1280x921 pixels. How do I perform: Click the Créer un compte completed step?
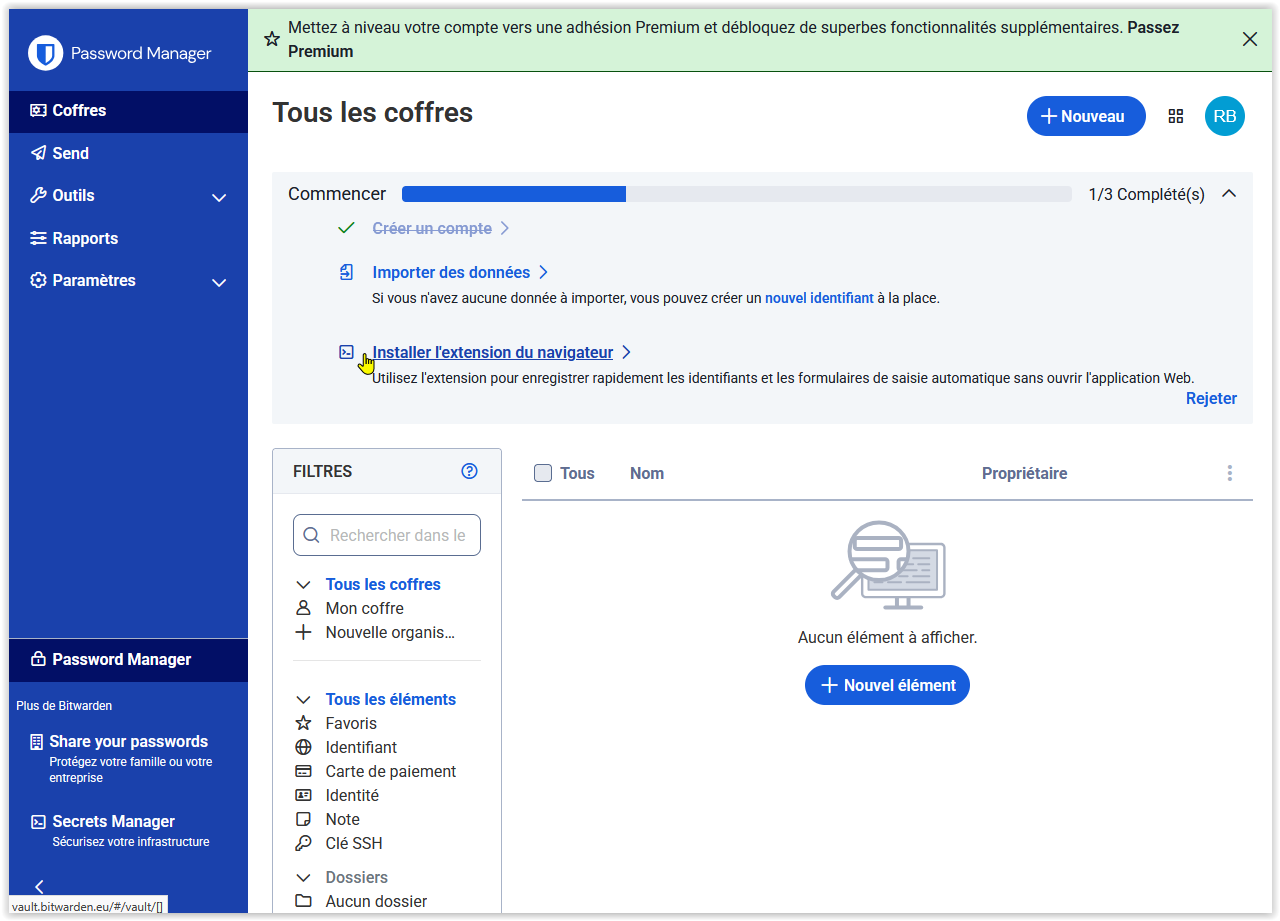432,228
